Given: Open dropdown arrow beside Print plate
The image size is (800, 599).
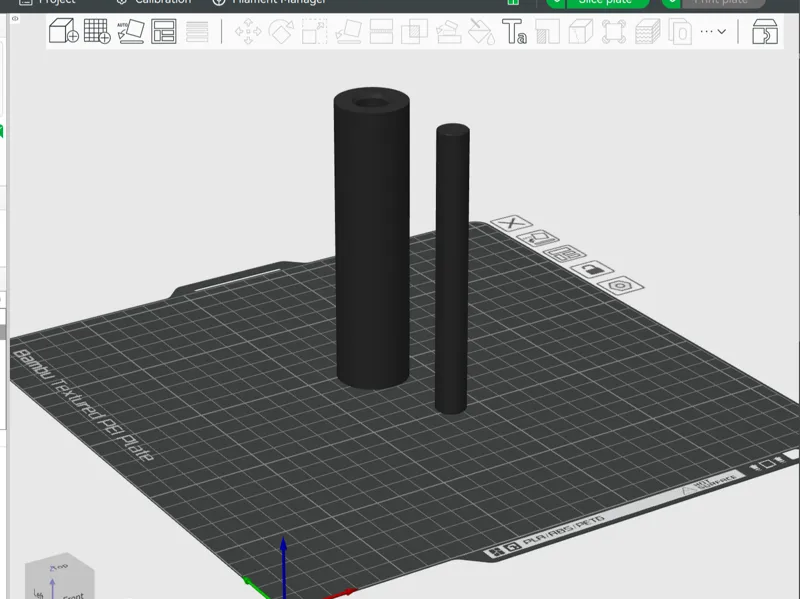Looking at the screenshot, I should [671, 2].
